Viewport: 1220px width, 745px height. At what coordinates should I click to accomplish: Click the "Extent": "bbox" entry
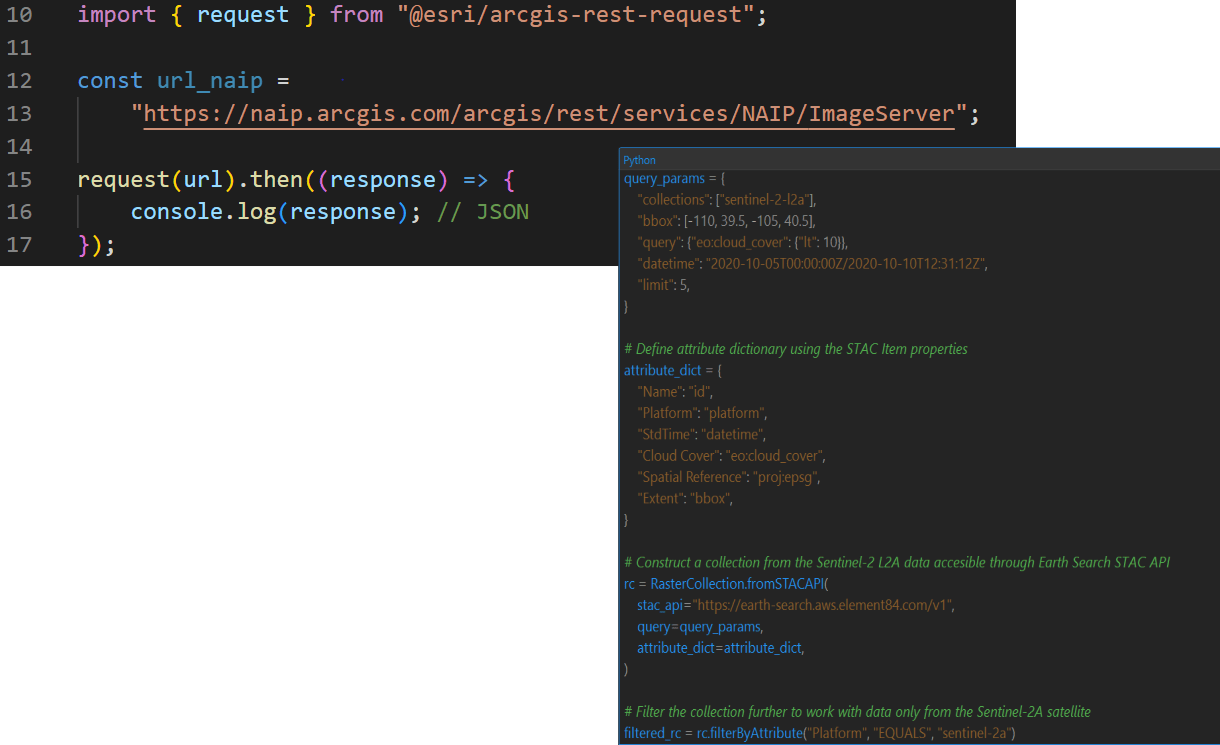click(685, 498)
